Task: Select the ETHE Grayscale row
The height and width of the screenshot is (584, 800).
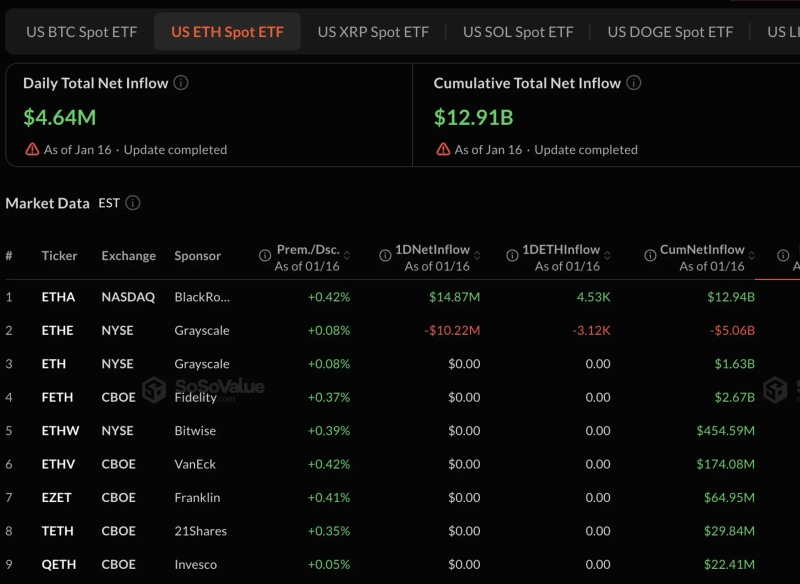Action: click(x=200, y=330)
